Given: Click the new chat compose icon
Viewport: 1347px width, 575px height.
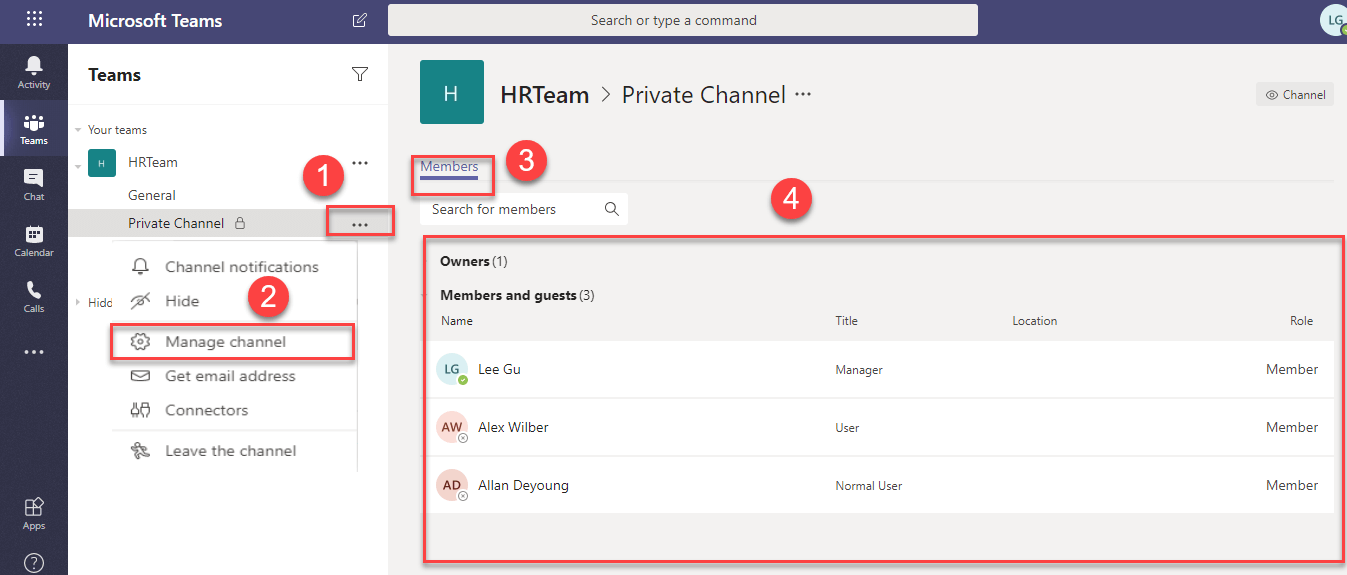Looking at the screenshot, I should [x=360, y=20].
